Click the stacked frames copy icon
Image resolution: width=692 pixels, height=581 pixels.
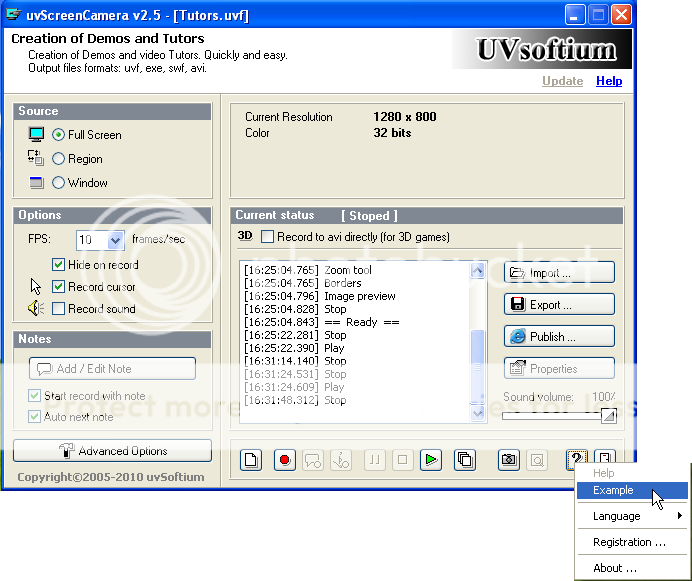pyautogui.click(x=465, y=460)
